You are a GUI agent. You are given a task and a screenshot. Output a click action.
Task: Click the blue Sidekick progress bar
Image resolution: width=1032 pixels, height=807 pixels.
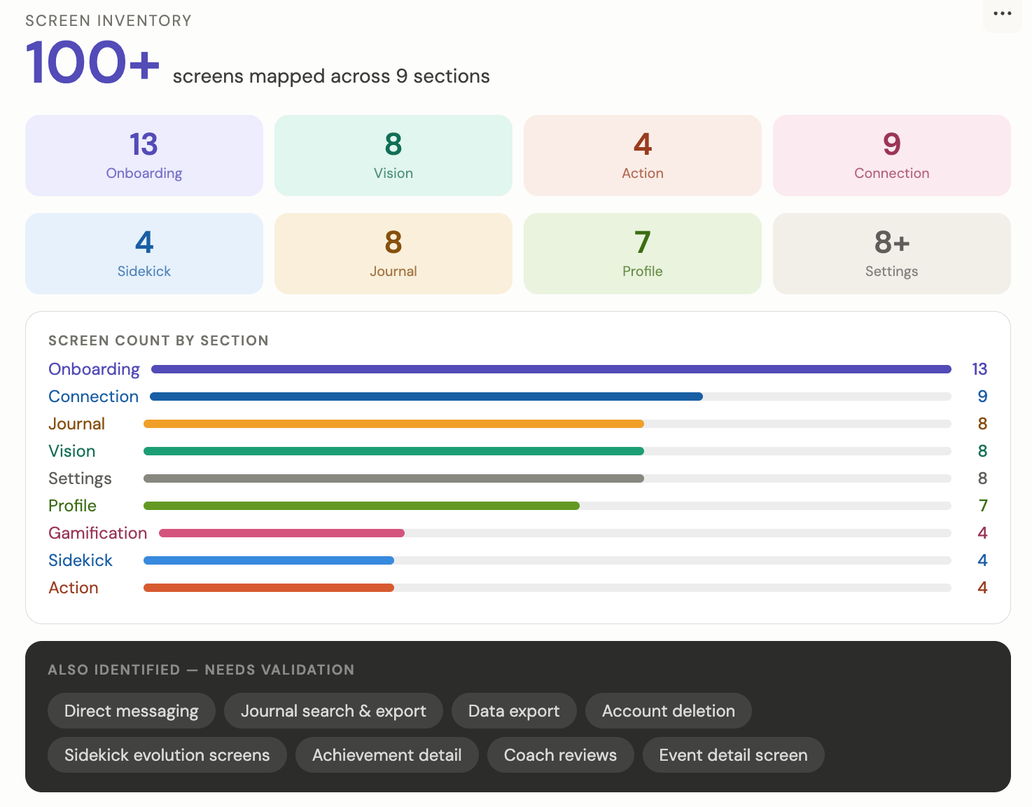269,561
